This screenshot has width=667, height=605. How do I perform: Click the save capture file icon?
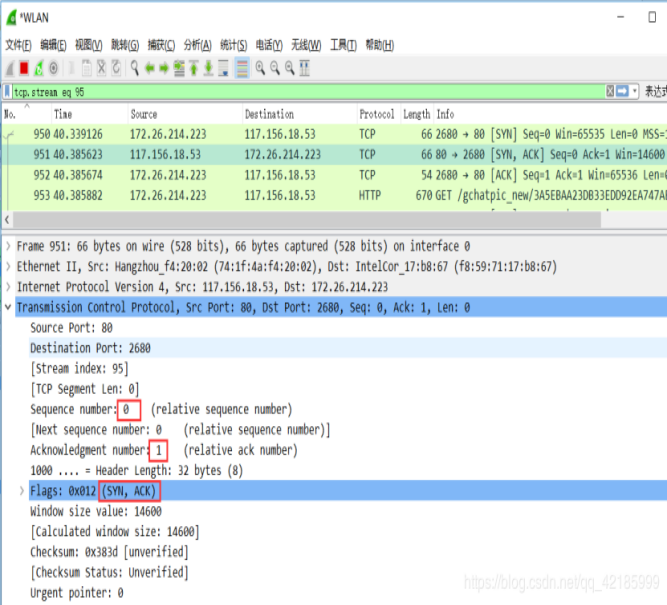coord(87,68)
